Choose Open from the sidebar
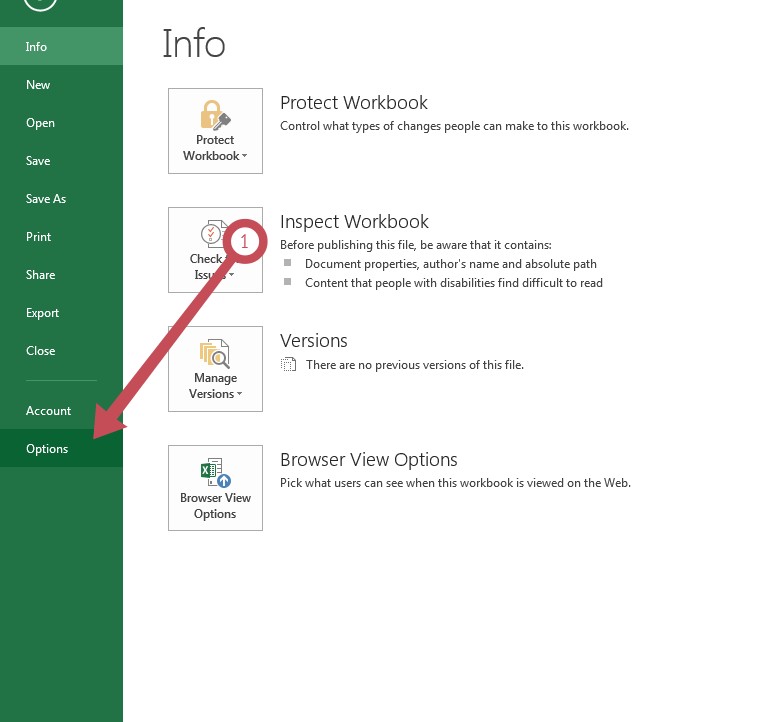 pyautogui.click(x=61, y=123)
